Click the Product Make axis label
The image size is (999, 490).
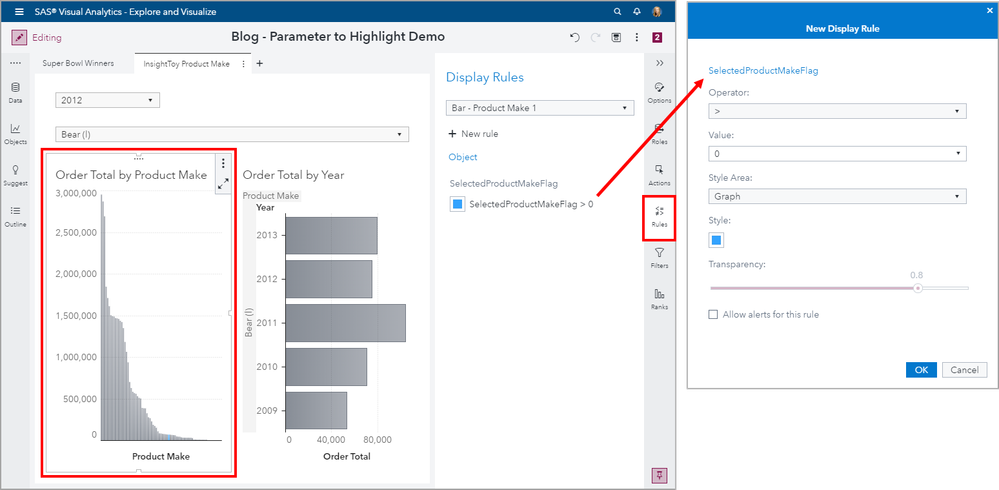point(161,456)
